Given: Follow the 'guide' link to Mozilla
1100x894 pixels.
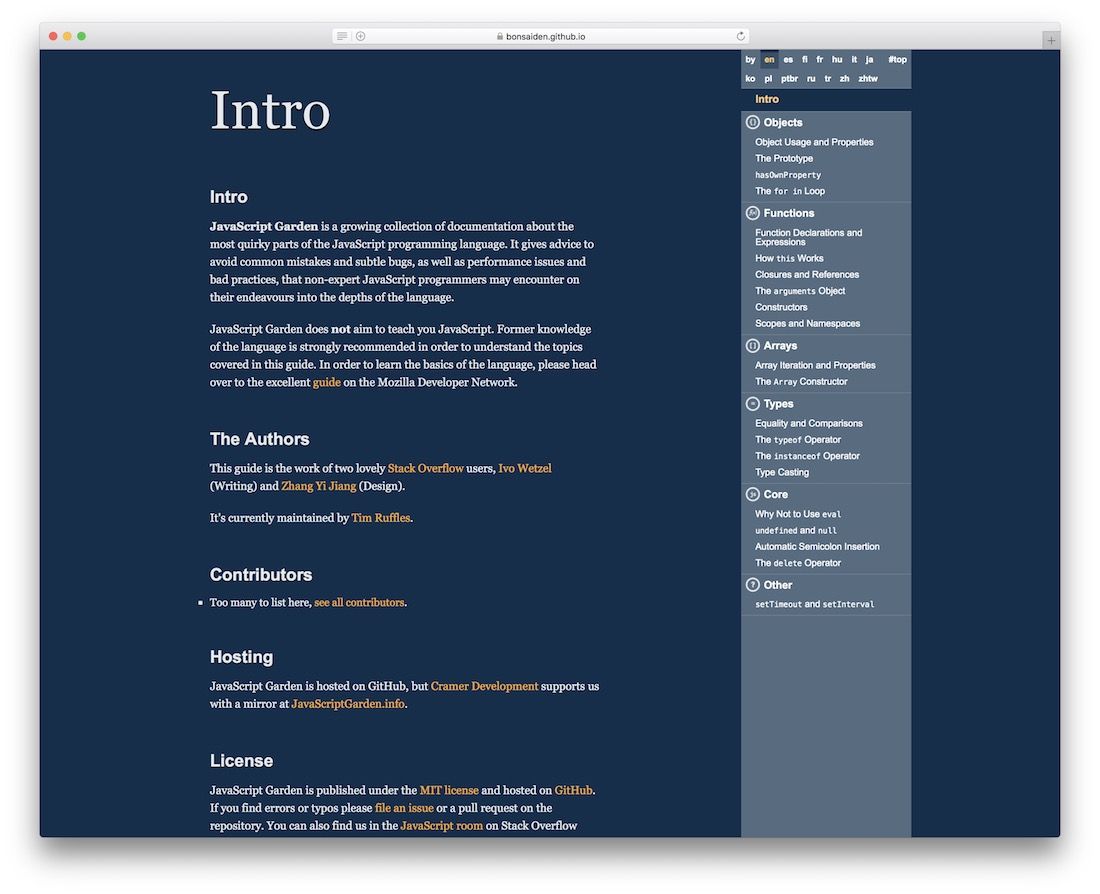Looking at the screenshot, I should [326, 382].
